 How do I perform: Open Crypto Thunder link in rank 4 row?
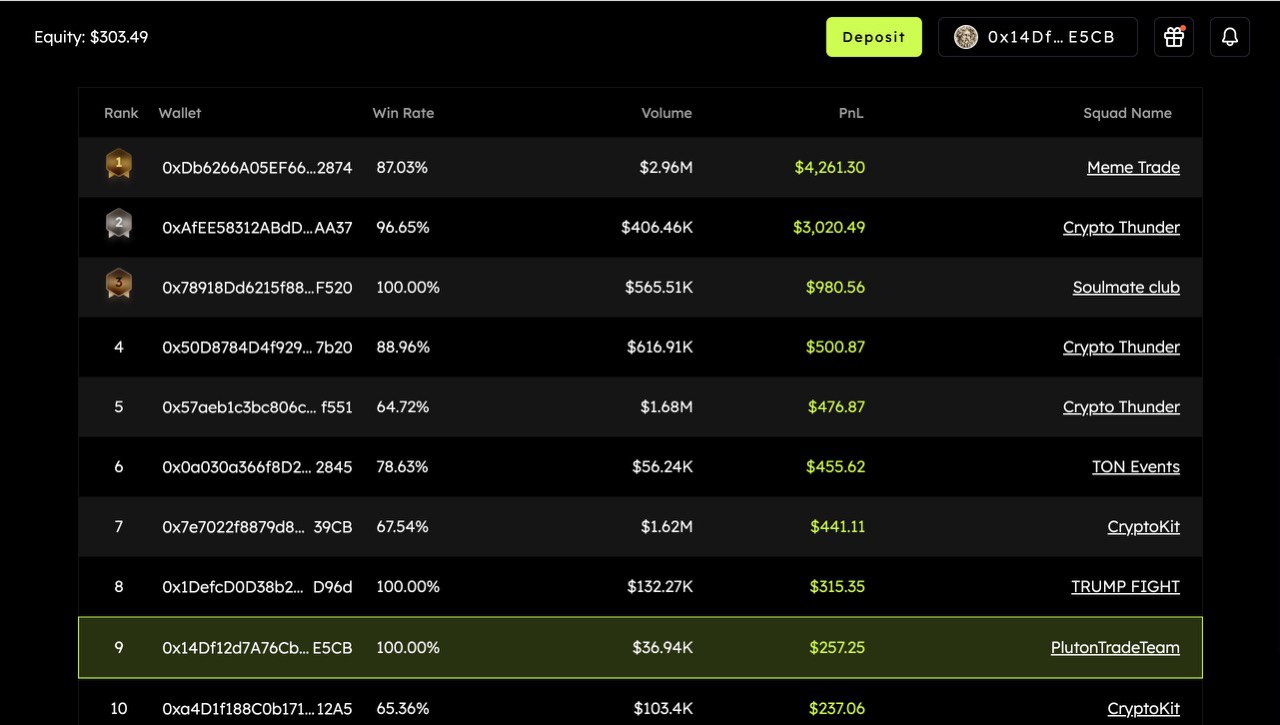pyautogui.click(x=1121, y=348)
